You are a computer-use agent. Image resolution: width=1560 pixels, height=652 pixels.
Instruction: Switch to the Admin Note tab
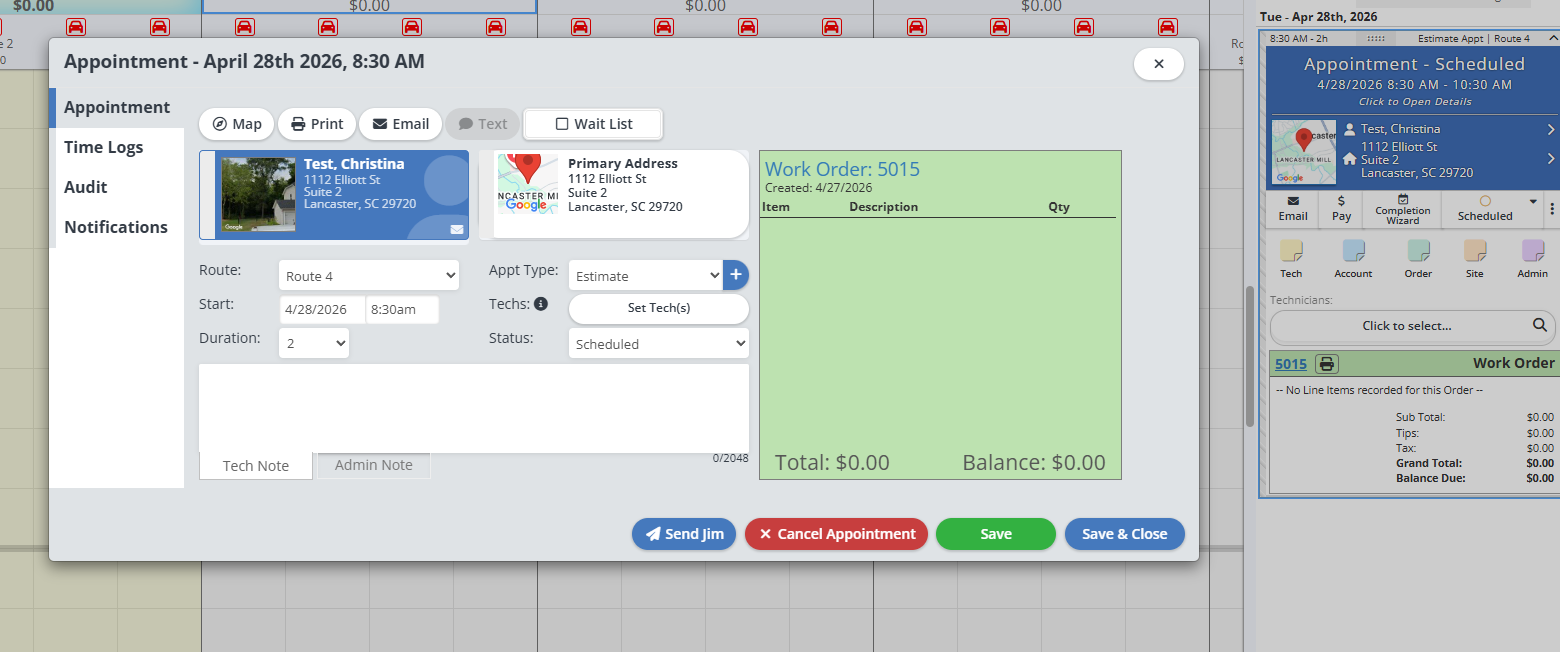pyautogui.click(x=373, y=465)
